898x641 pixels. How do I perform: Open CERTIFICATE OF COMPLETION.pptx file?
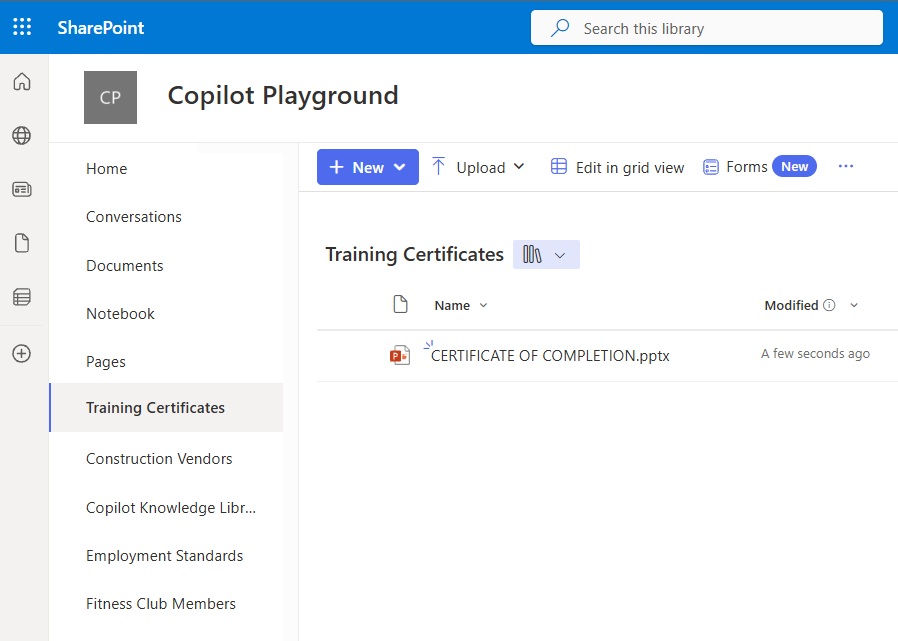(550, 355)
